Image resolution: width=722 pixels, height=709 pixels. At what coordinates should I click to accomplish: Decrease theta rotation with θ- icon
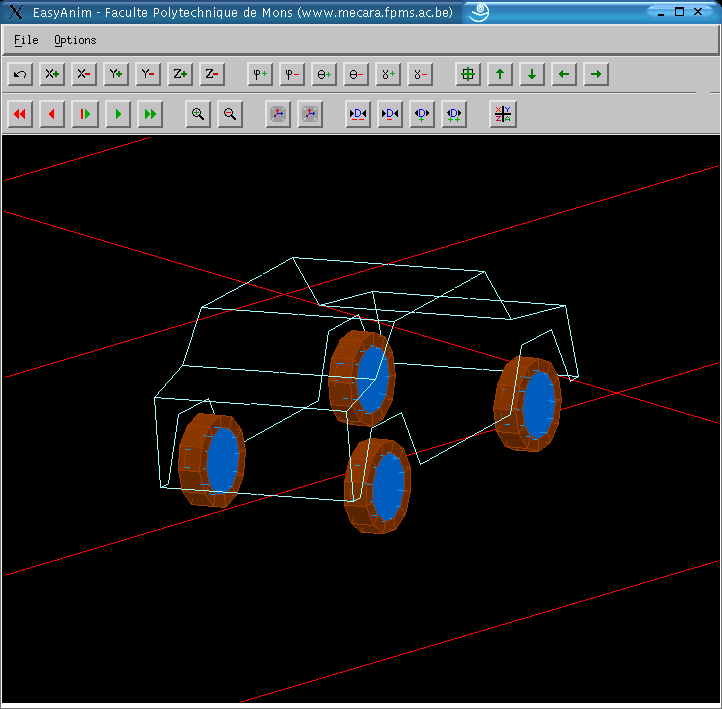click(x=356, y=74)
